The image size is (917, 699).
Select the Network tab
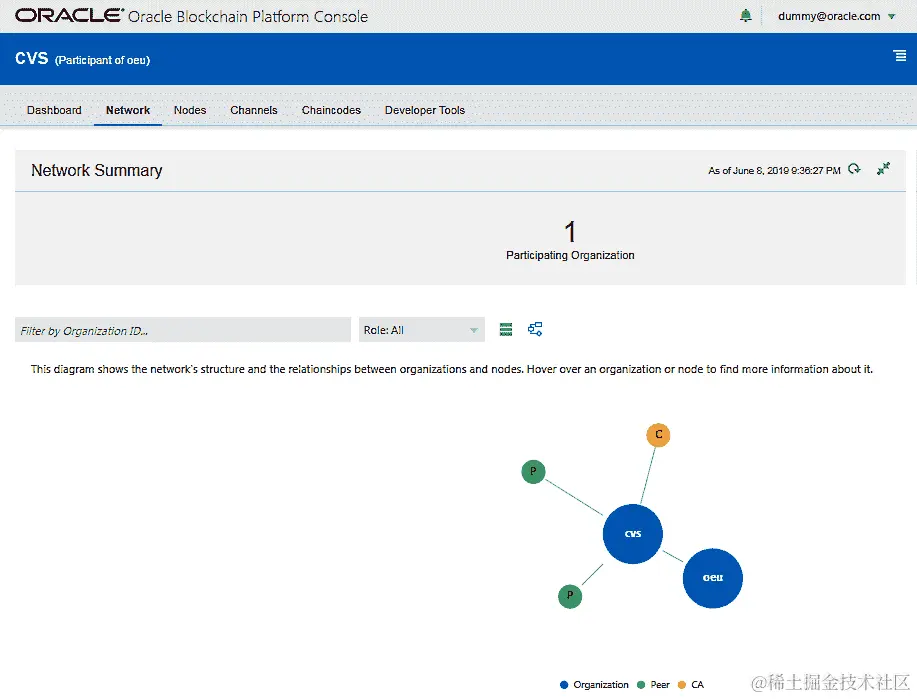pyautogui.click(x=127, y=110)
